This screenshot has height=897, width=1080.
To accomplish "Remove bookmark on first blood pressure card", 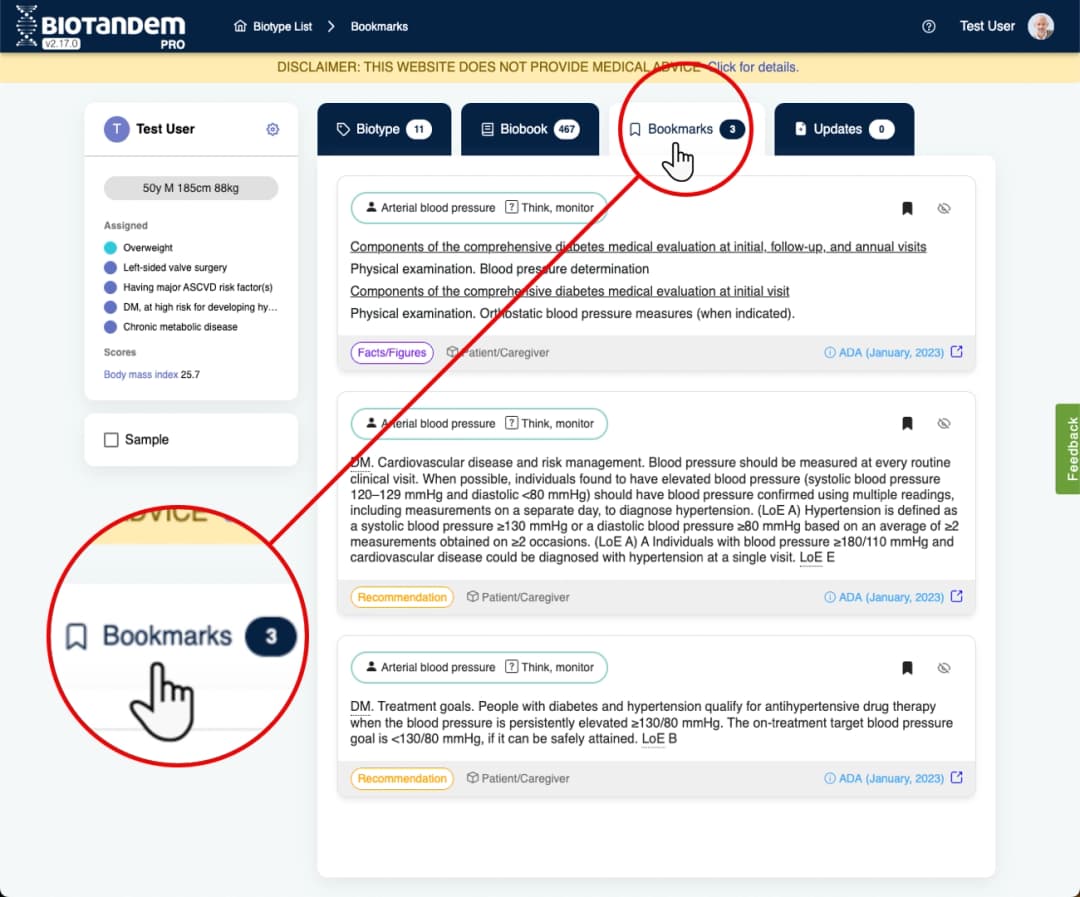I will point(907,208).
